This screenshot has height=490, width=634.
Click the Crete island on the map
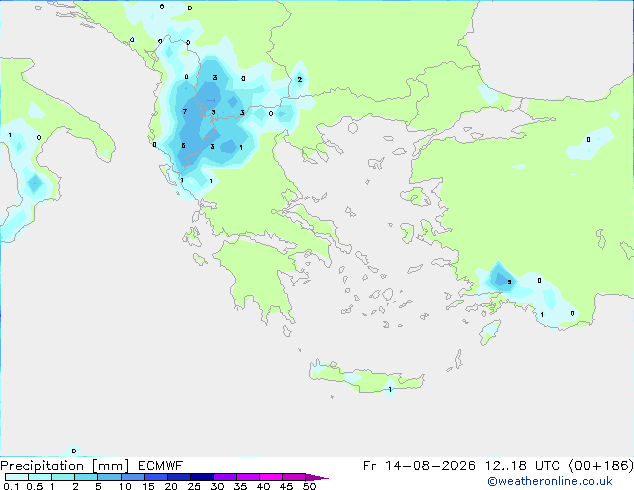click(366, 377)
